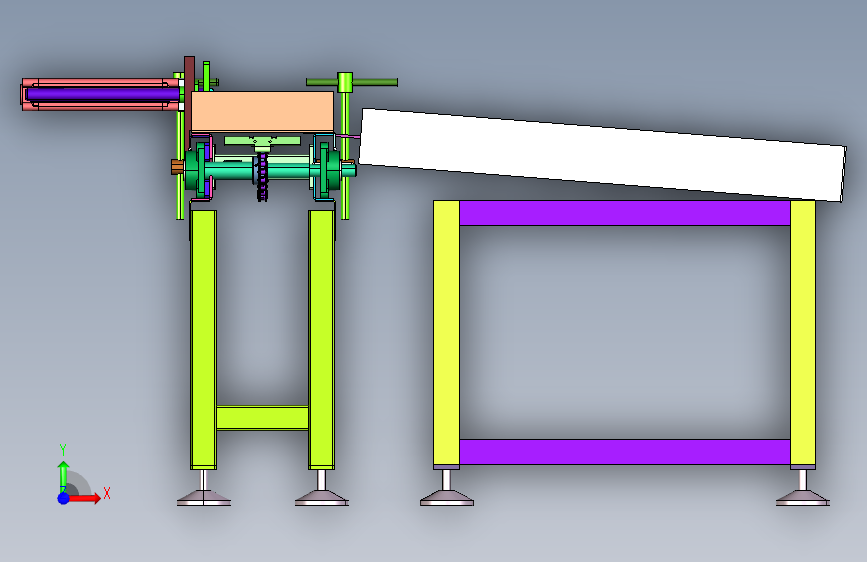Select the white inclined chute panel

point(603,155)
